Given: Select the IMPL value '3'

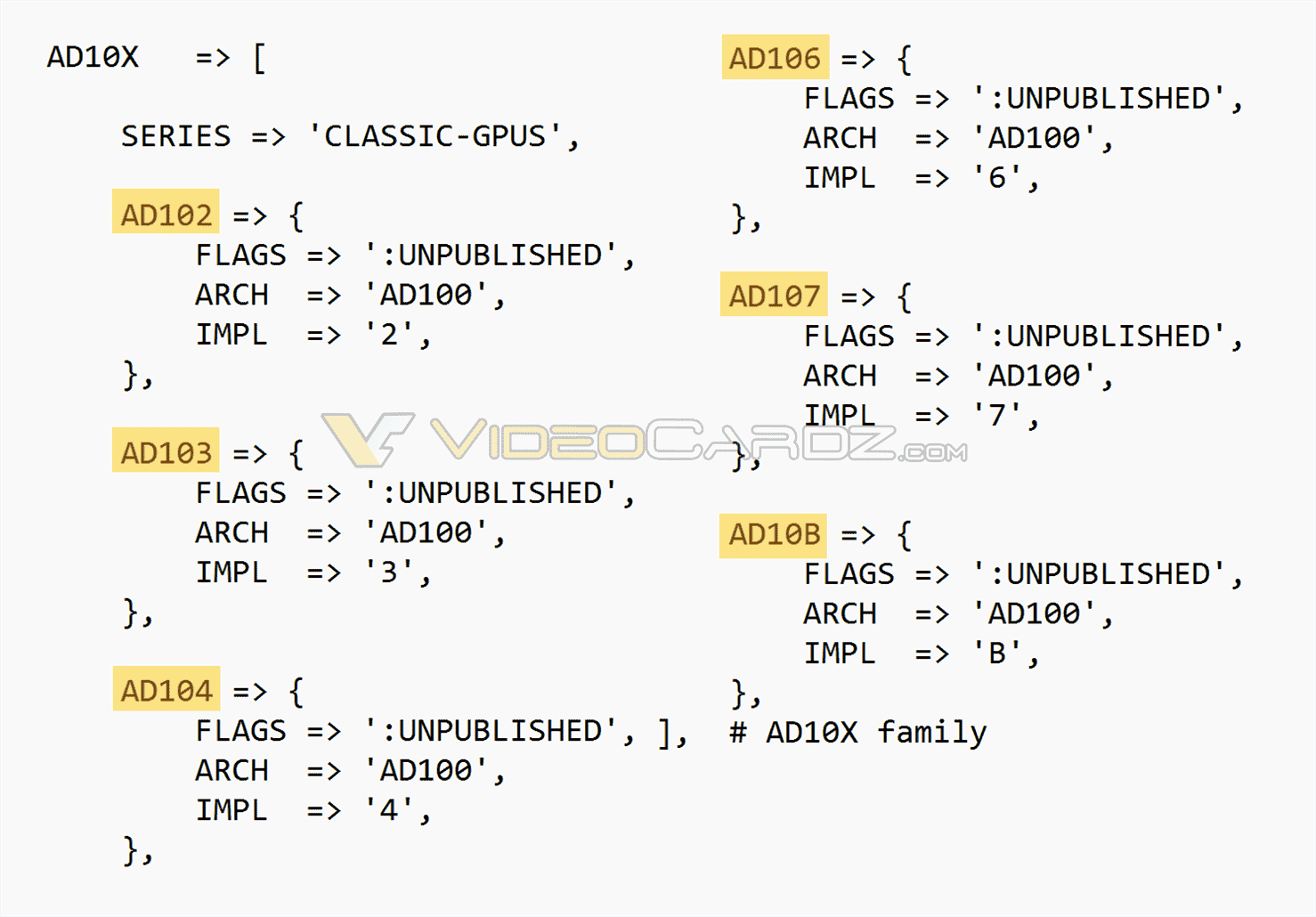Looking at the screenshot, I should pyautogui.click(x=390, y=572).
